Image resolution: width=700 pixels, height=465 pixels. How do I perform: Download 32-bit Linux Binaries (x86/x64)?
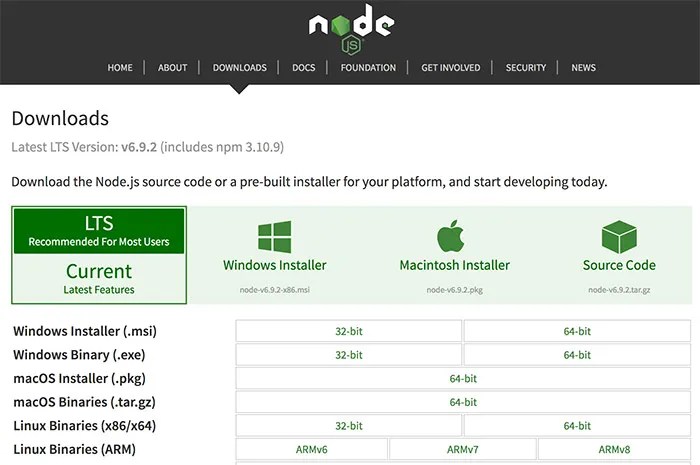(x=349, y=426)
